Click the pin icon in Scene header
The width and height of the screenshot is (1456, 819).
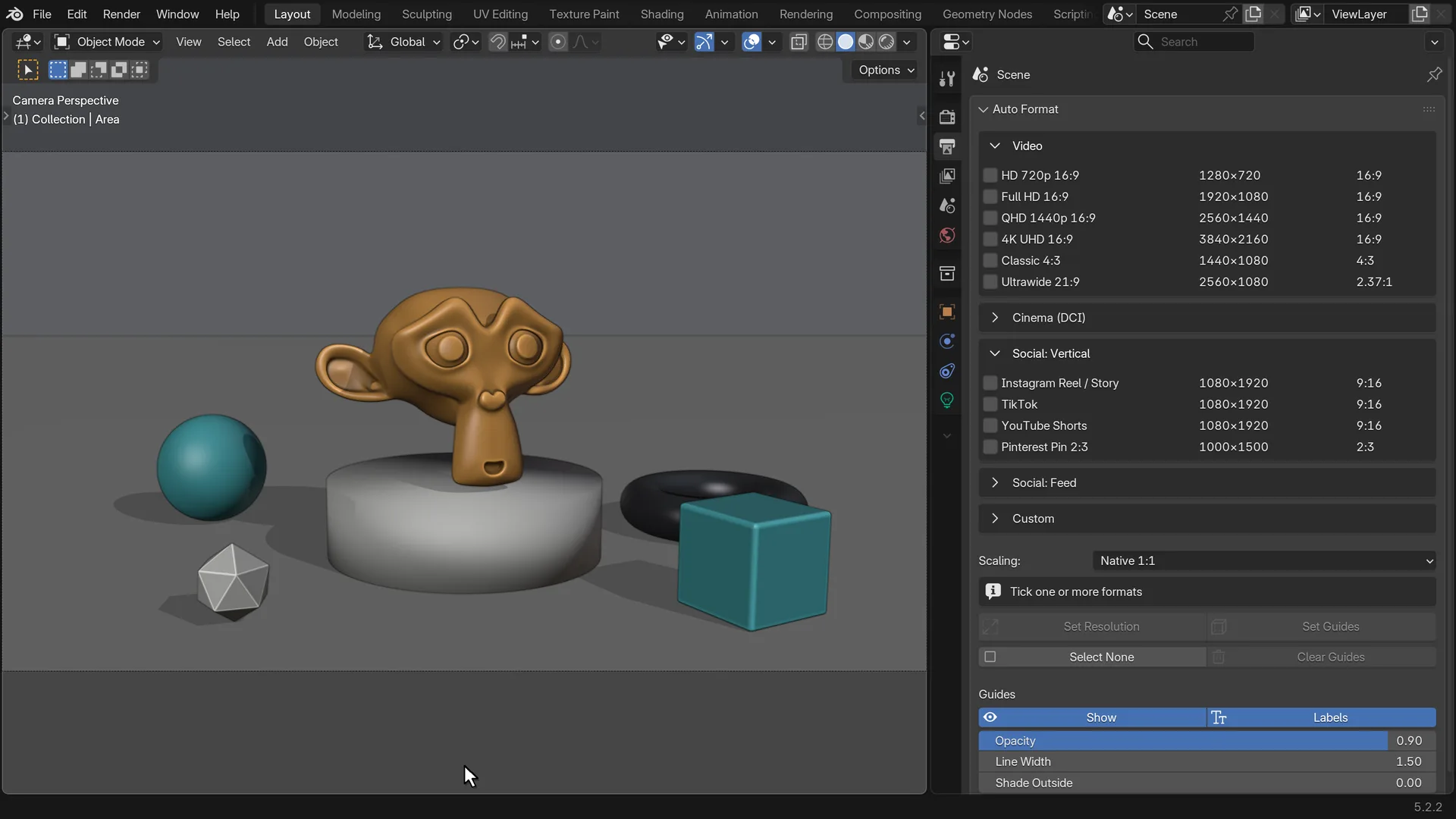pyautogui.click(x=1434, y=74)
